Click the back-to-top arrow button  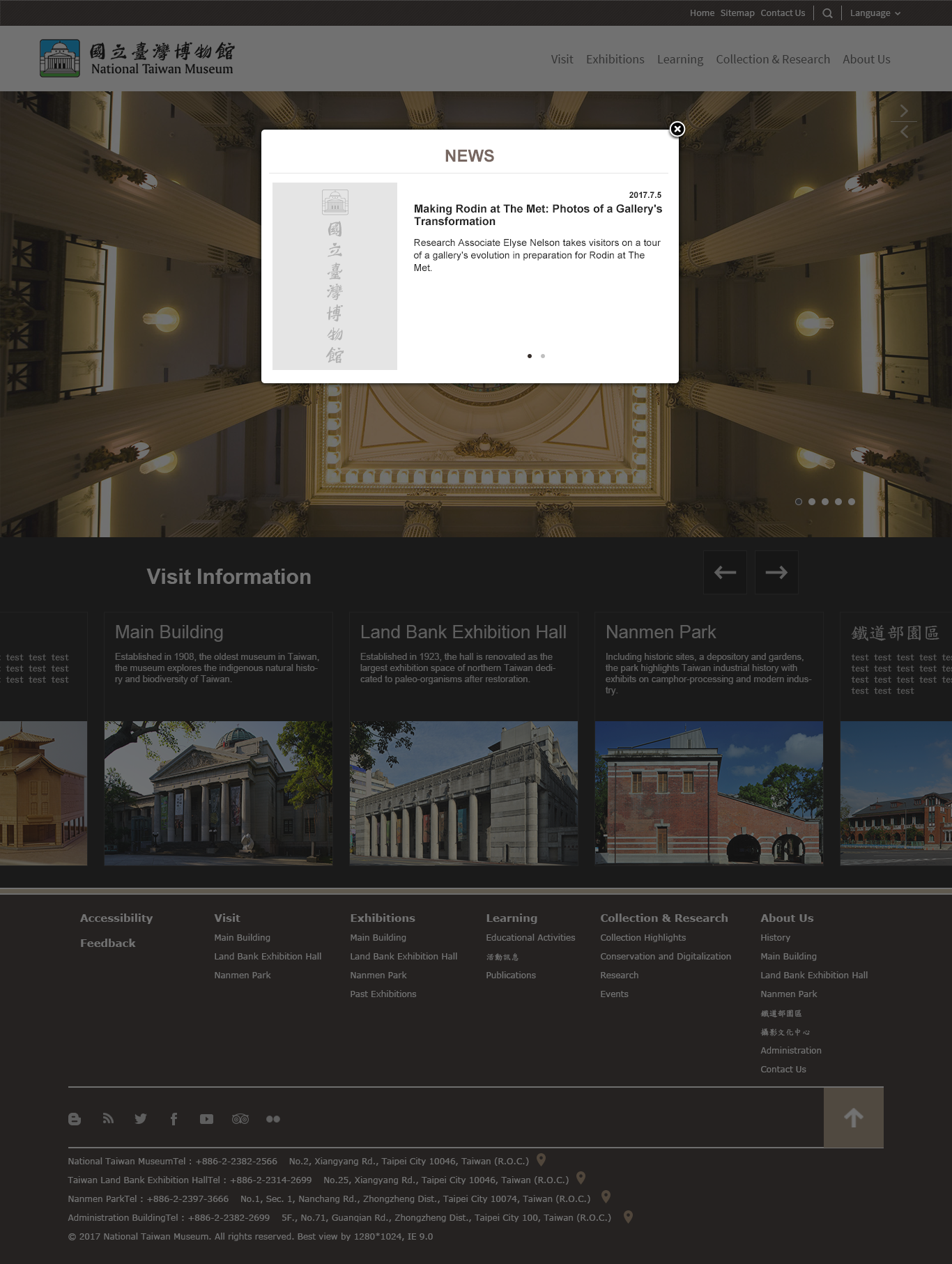click(854, 1118)
